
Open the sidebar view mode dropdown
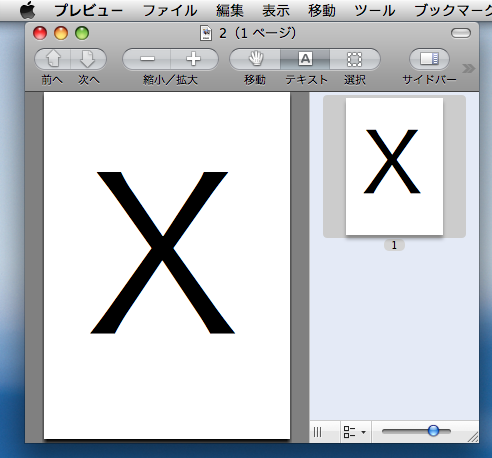[355, 432]
